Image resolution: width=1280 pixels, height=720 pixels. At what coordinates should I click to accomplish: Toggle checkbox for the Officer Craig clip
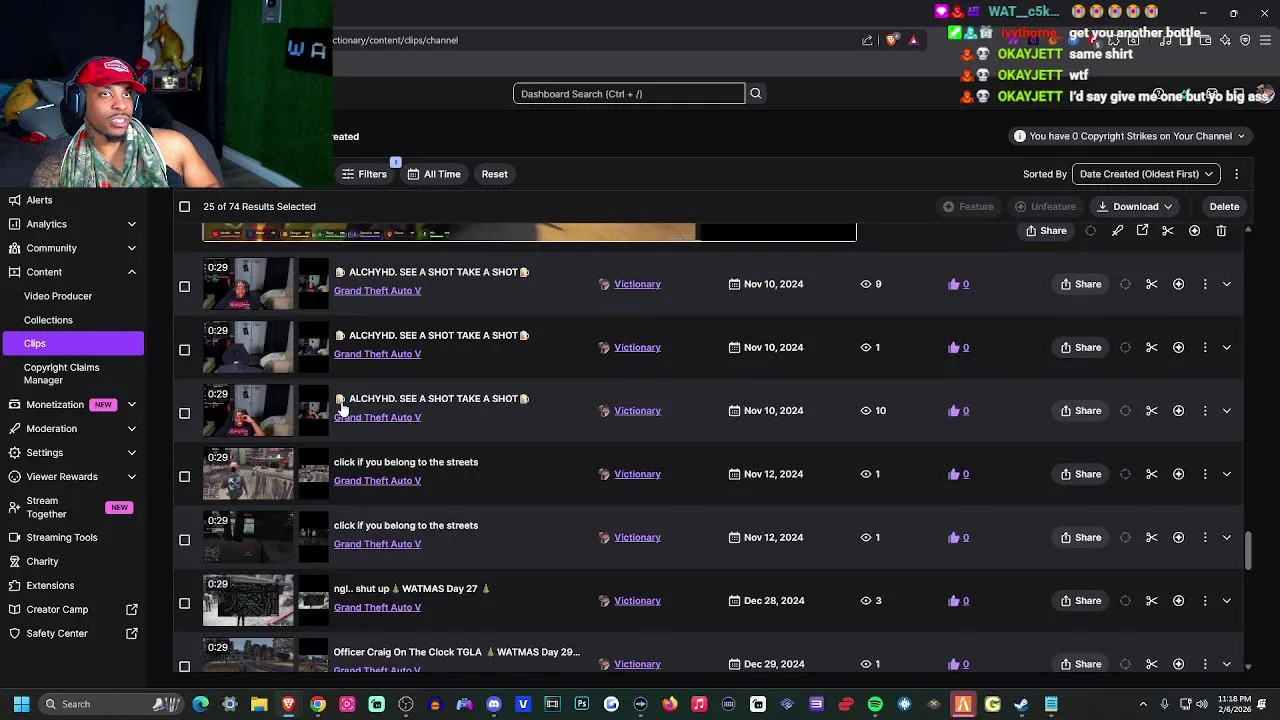click(184, 666)
